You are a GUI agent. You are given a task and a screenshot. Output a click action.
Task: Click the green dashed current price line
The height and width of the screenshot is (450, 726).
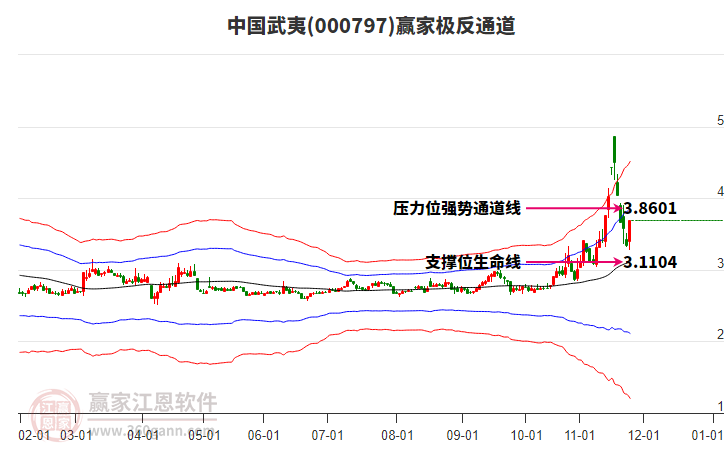pos(678,221)
